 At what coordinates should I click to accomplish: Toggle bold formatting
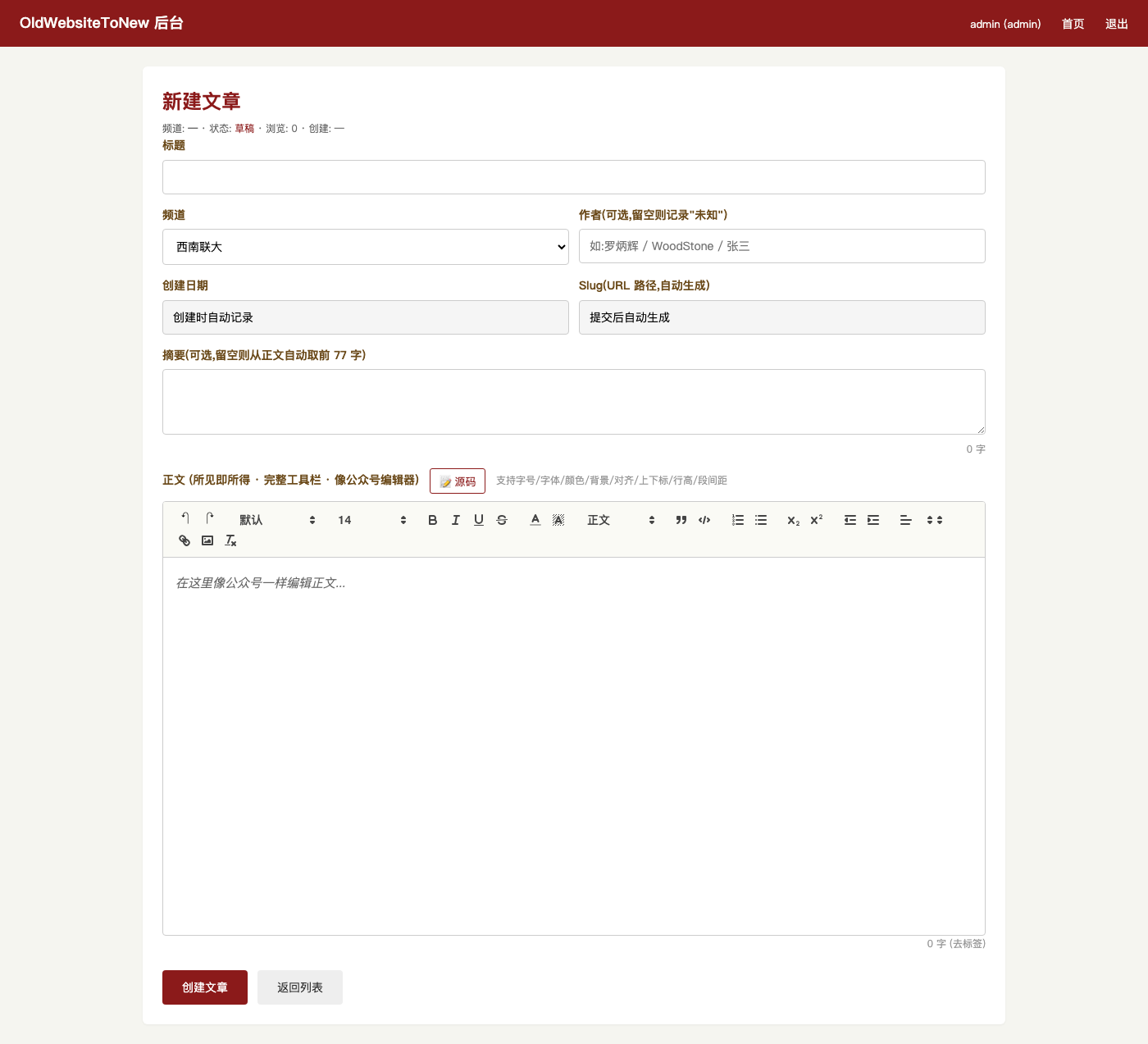coord(433,520)
